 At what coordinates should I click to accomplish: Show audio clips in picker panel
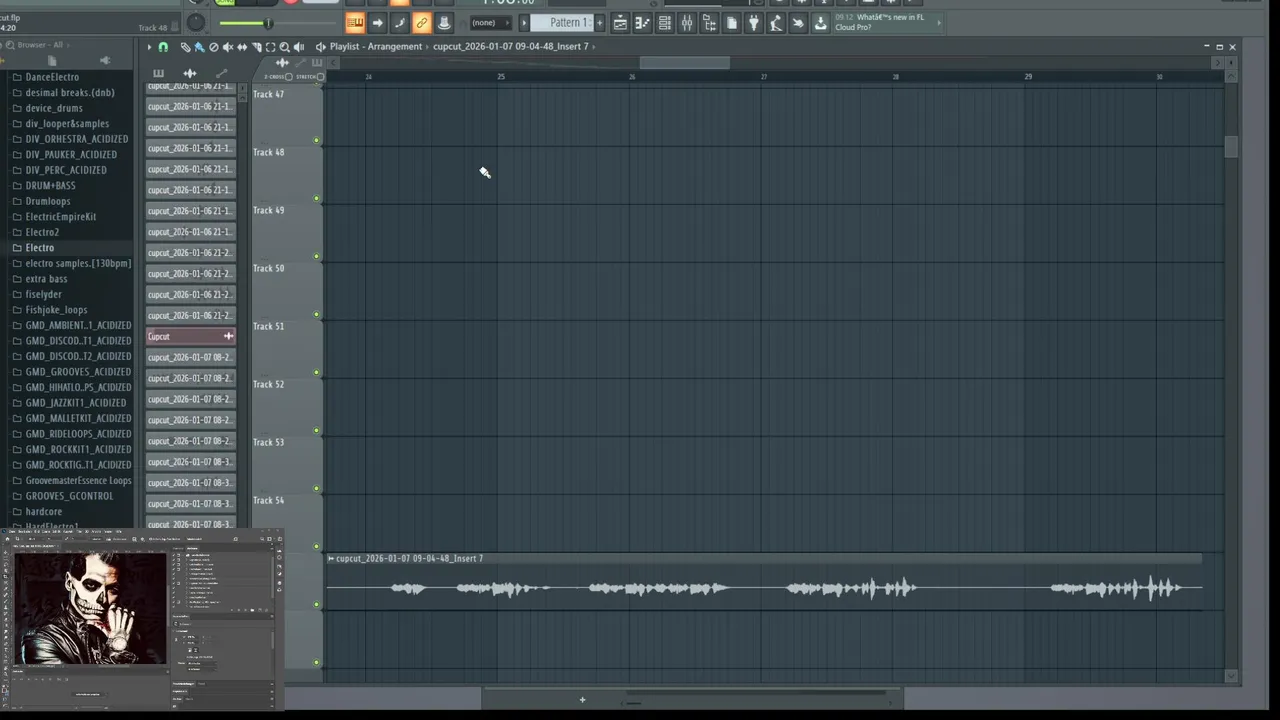(x=190, y=73)
